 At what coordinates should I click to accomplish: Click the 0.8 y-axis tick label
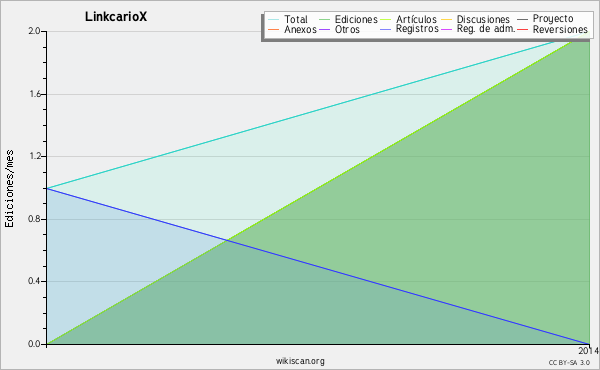pos(34,219)
